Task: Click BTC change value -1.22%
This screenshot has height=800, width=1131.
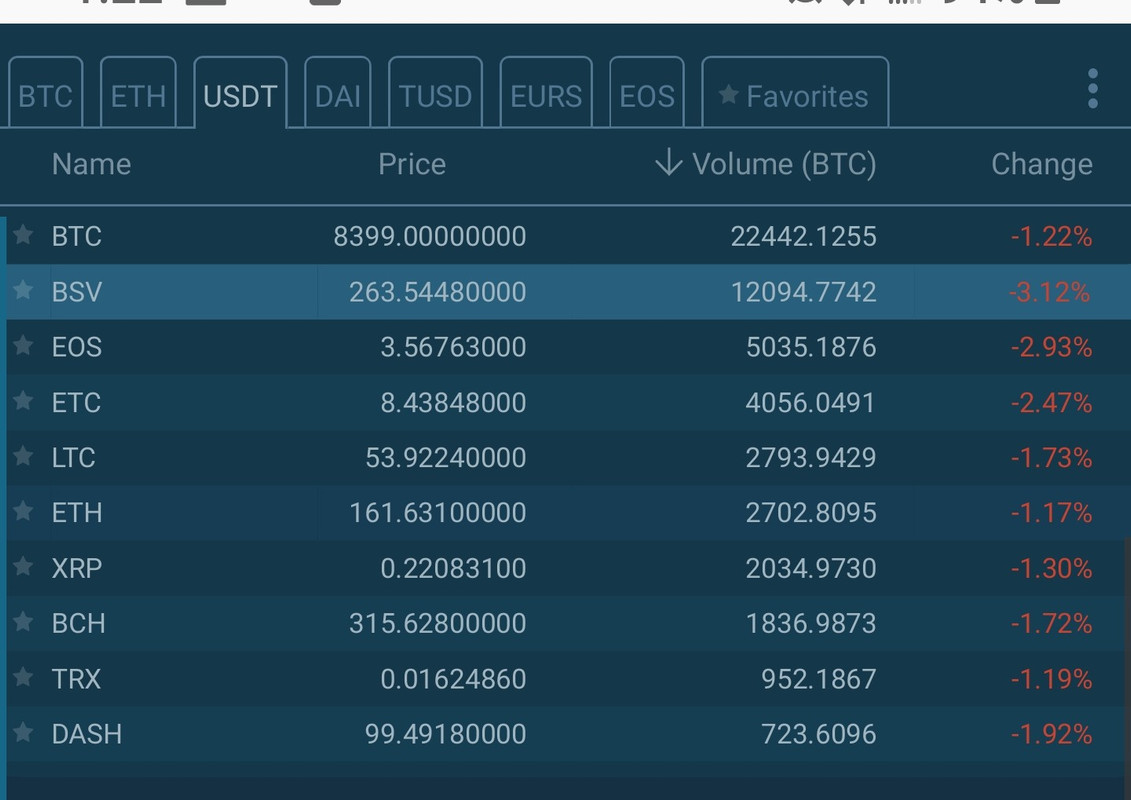Action: pos(1051,237)
